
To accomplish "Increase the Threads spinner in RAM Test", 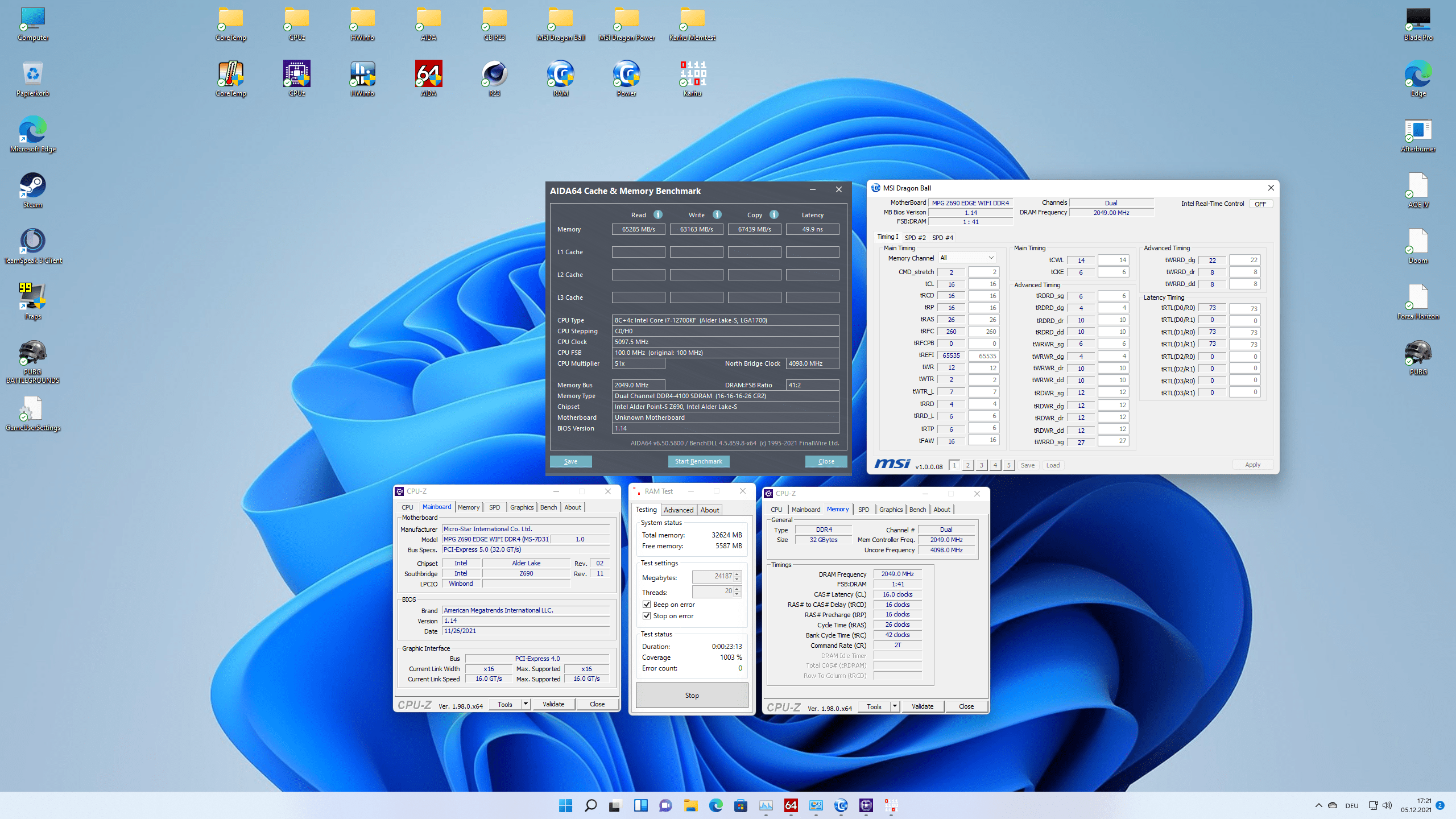I will click(737, 589).
